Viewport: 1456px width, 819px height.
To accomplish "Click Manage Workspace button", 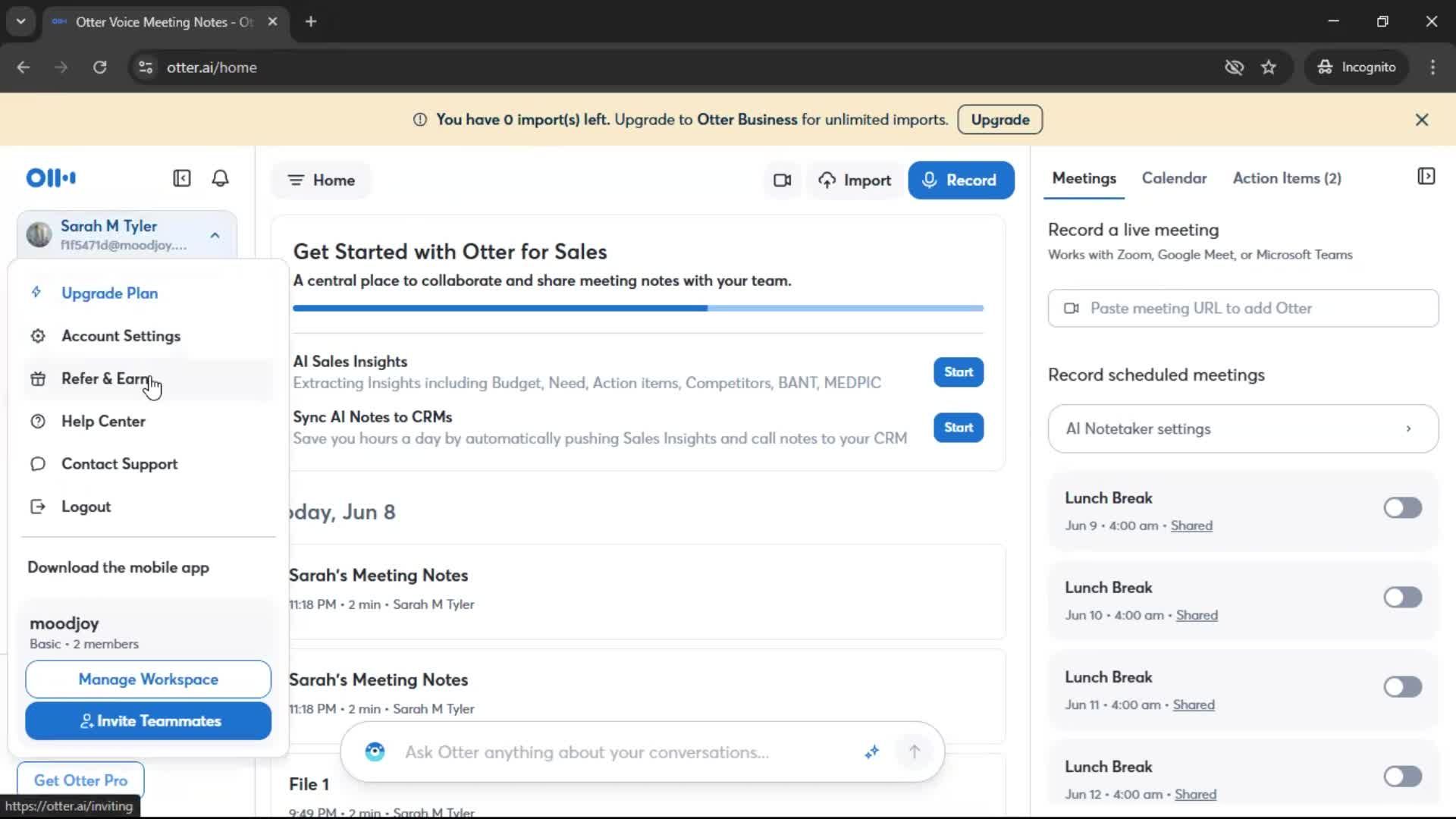I will (148, 679).
